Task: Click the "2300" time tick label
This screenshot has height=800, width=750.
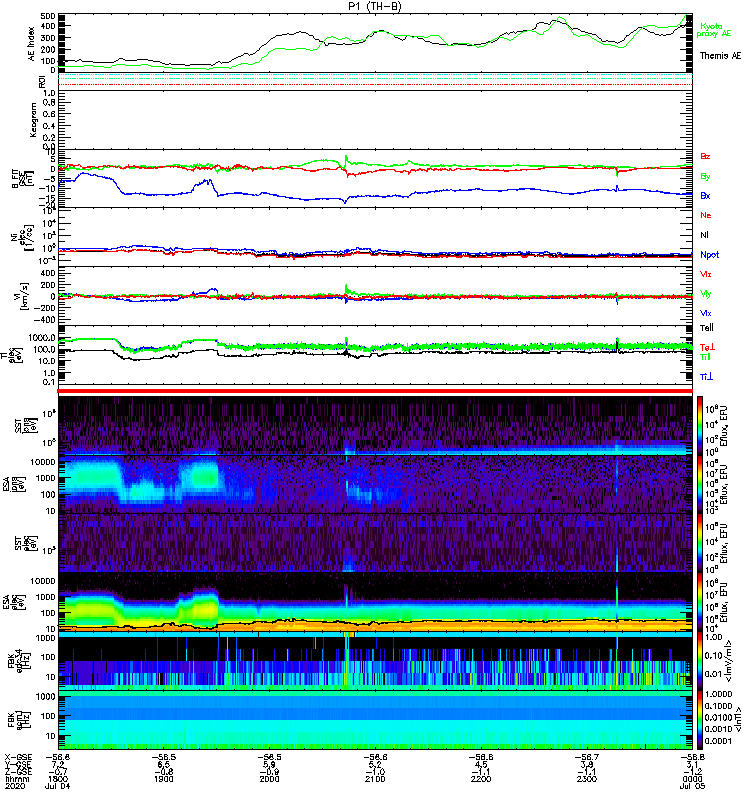Action: (587, 779)
